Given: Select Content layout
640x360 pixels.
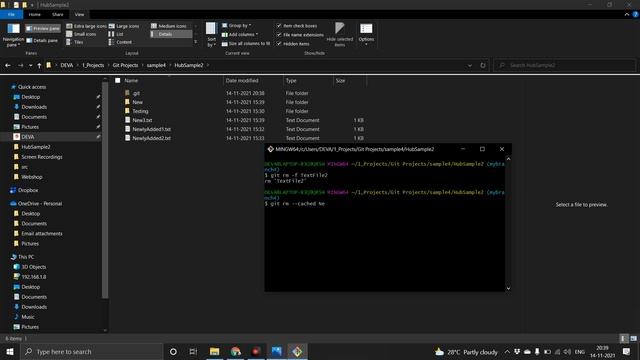Looking at the screenshot, I should coord(120,42).
